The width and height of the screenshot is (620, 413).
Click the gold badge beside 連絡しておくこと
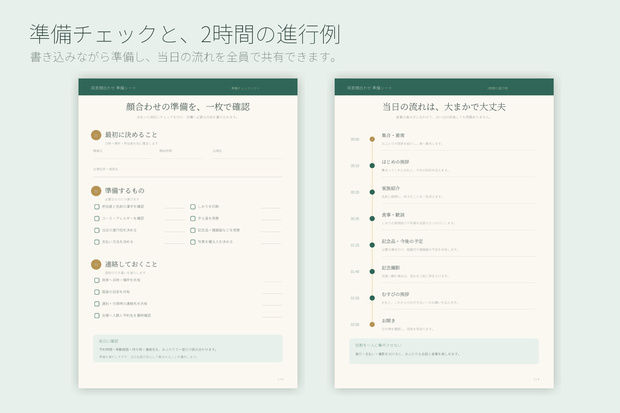pyautogui.click(x=96, y=264)
